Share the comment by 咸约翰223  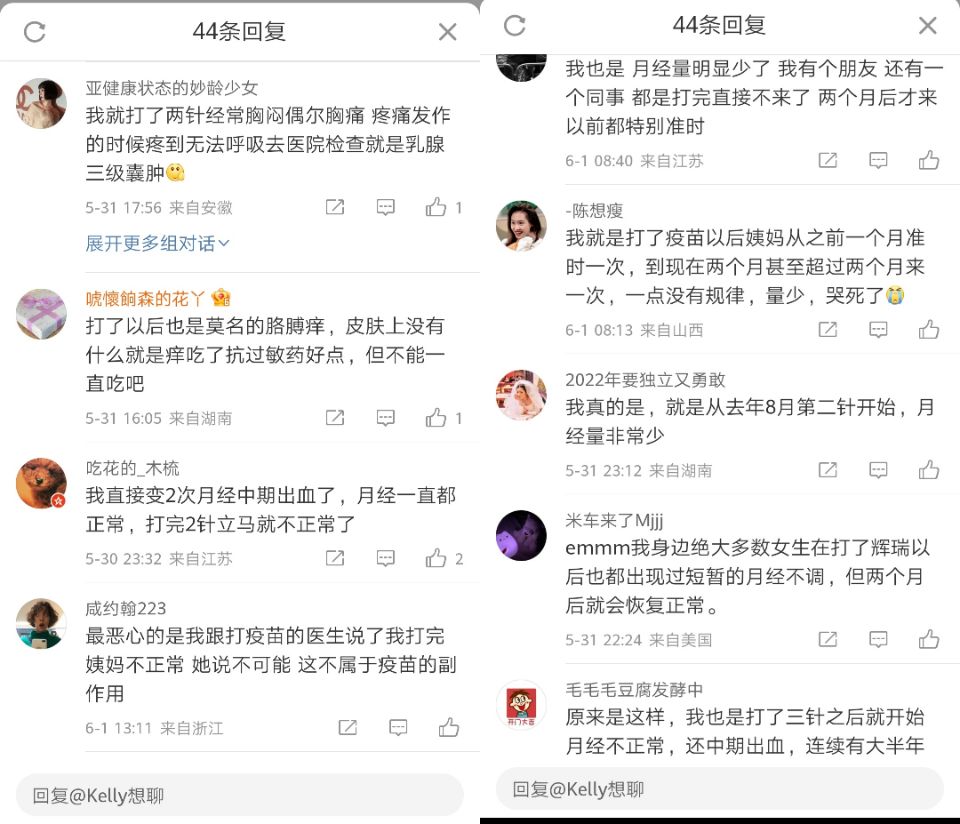coord(348,728)
